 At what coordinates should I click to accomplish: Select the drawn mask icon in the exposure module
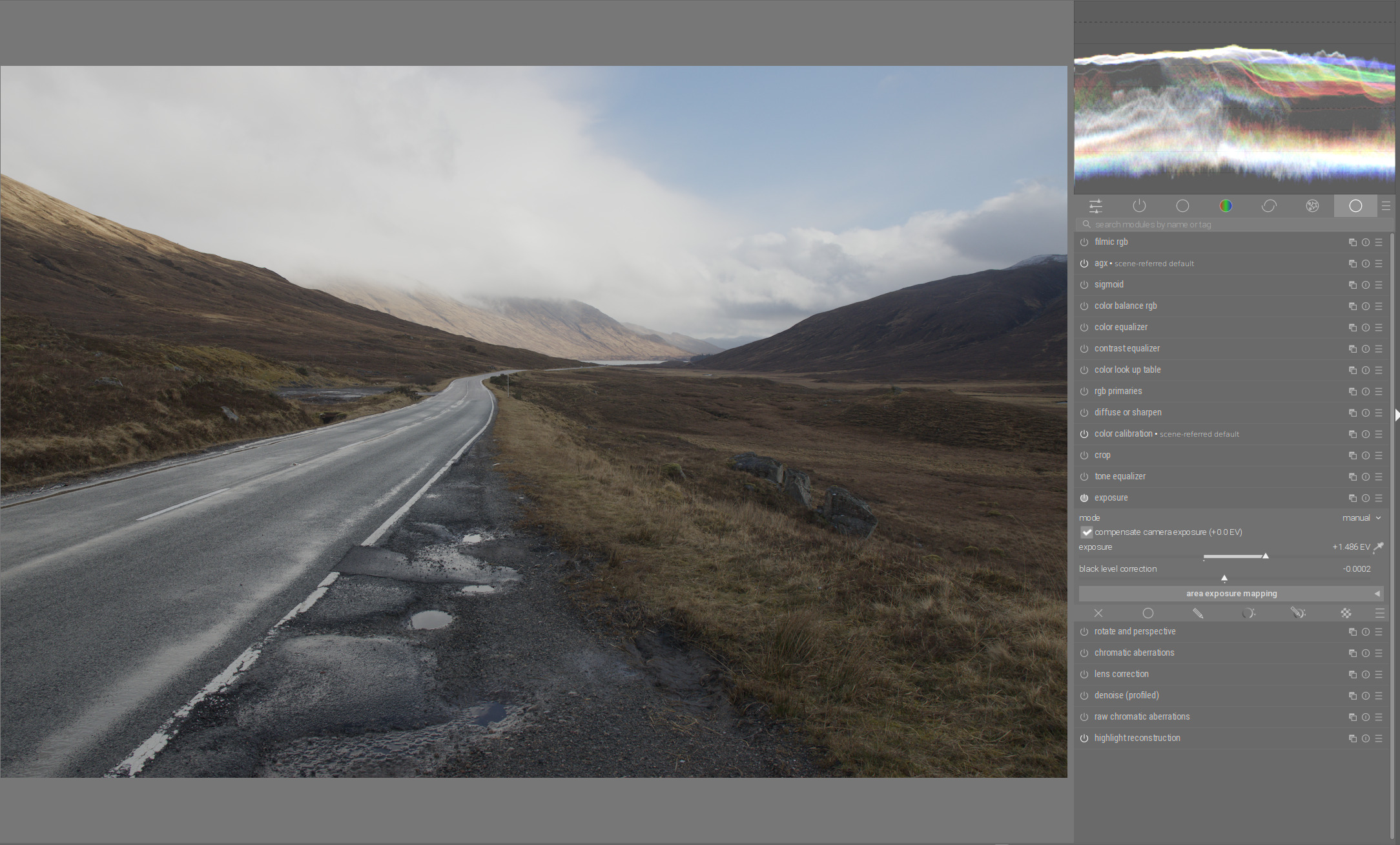[1198, 613]
